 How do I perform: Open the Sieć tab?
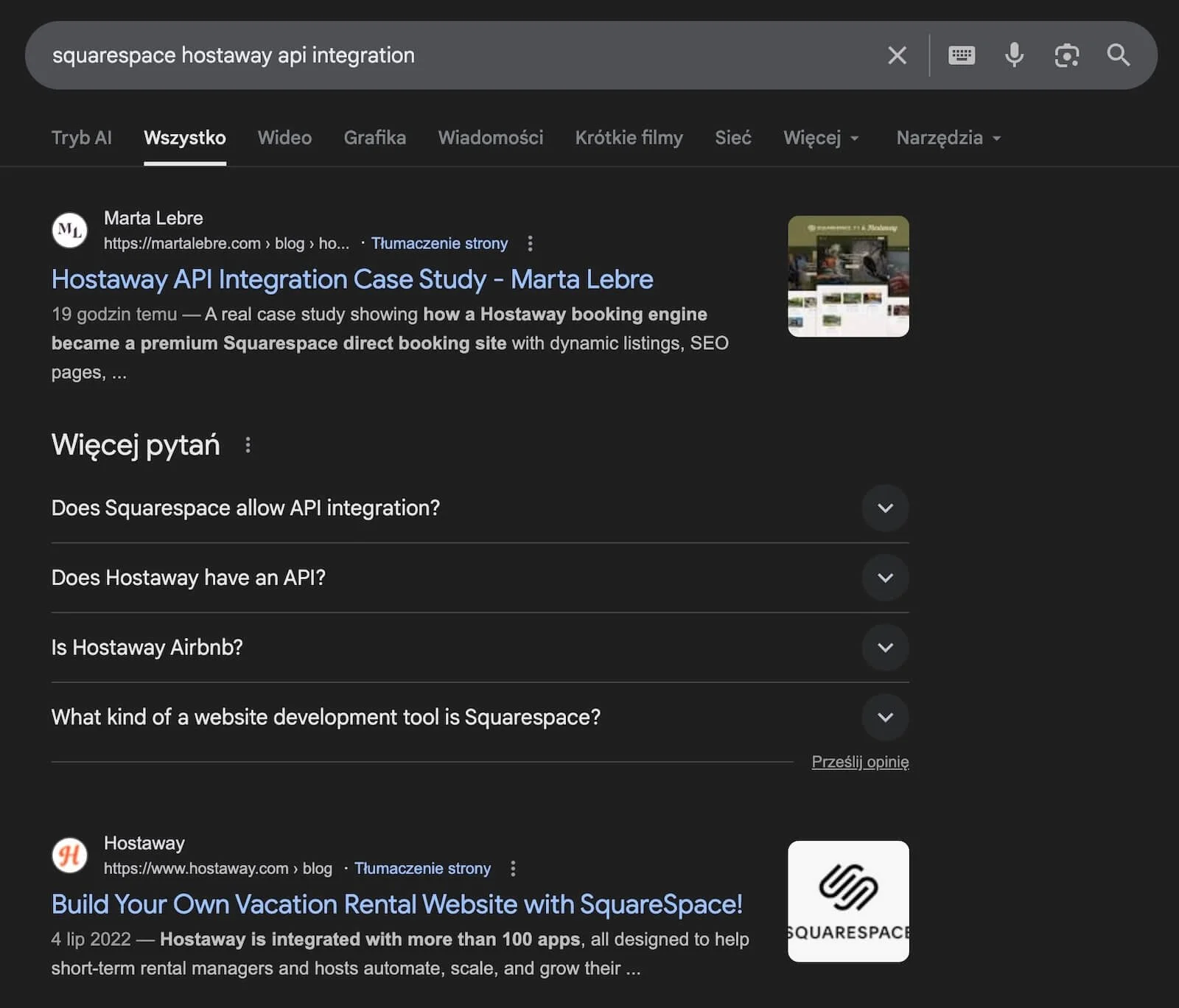[733, 138]
